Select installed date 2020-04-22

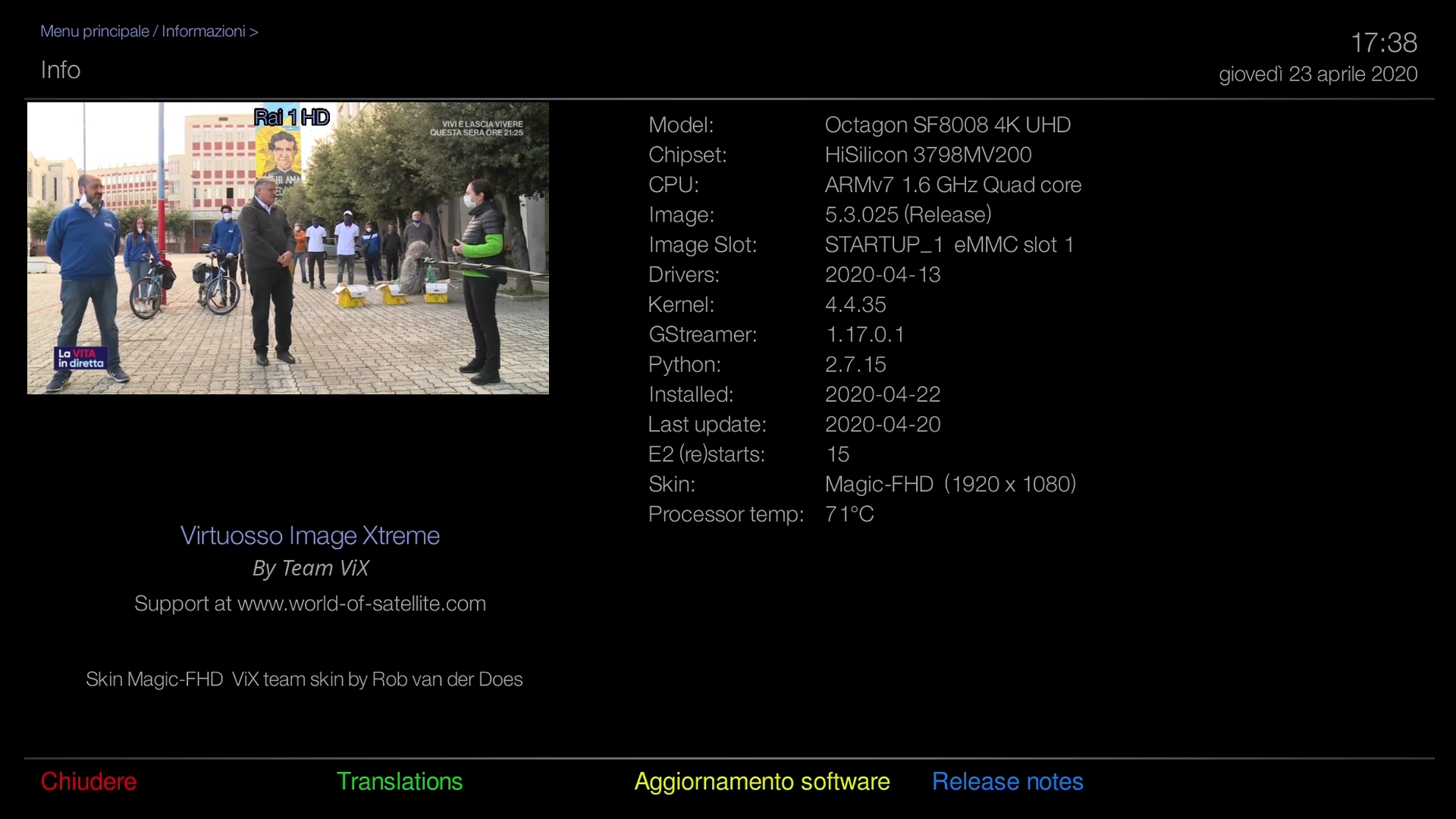point(883,394)
